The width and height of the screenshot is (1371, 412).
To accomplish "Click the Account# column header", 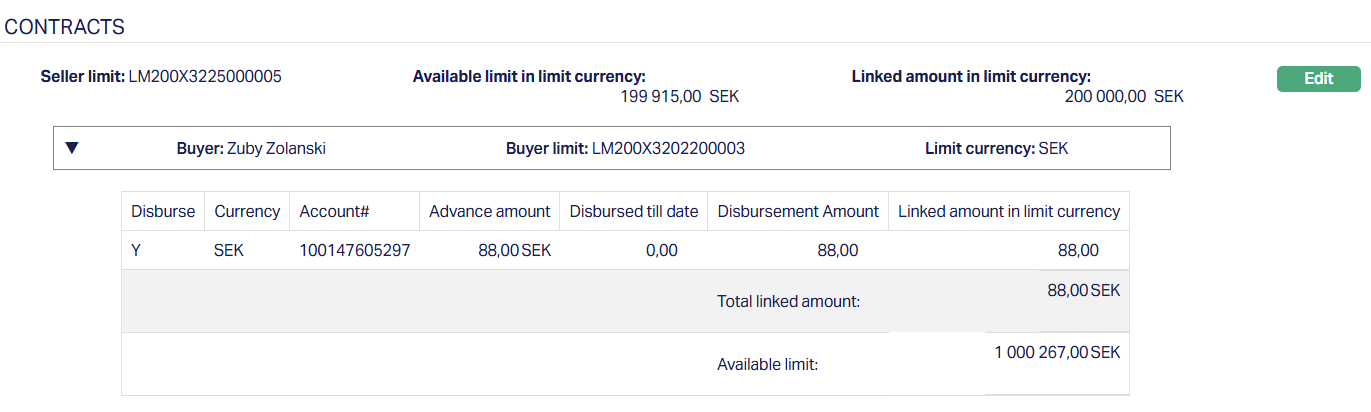I will pos(334,212).
